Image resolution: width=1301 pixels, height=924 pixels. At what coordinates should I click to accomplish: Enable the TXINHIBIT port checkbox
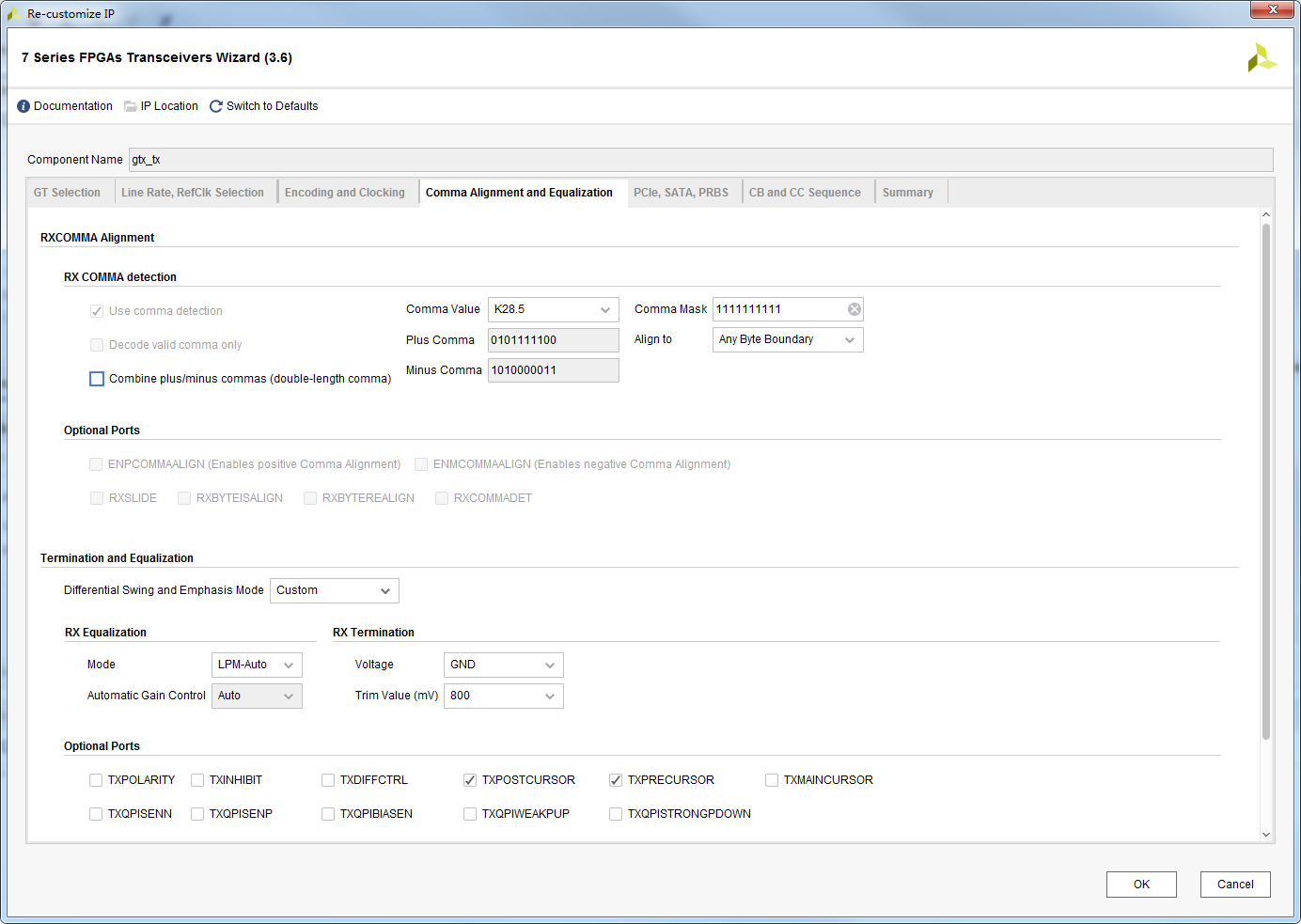pos(197,780)
